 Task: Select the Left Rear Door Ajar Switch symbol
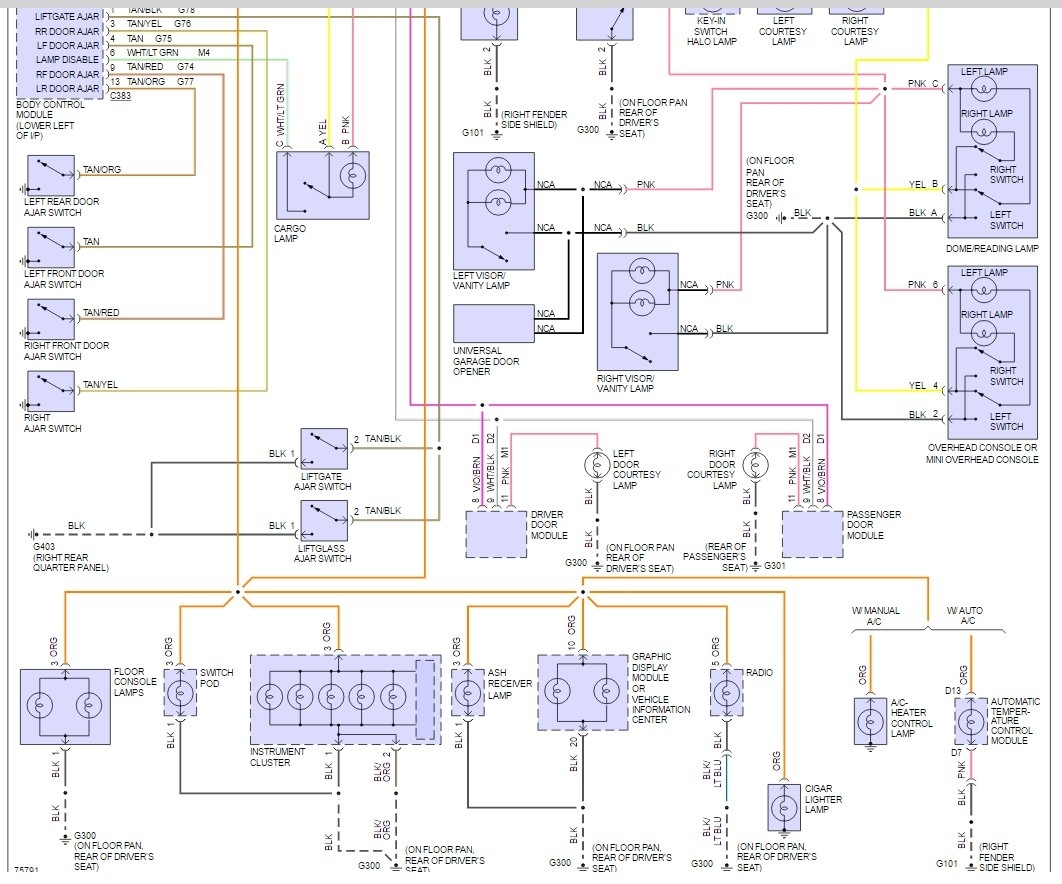[51, 175]
